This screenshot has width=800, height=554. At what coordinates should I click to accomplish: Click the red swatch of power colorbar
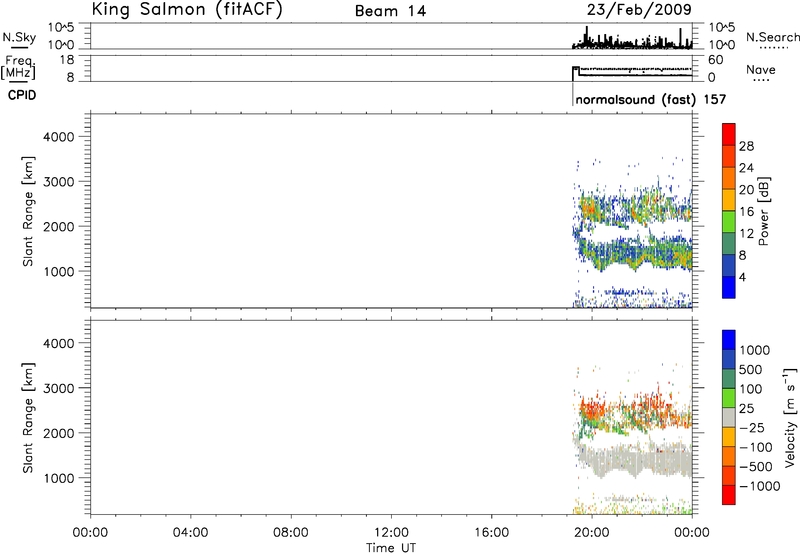point(729,134)
